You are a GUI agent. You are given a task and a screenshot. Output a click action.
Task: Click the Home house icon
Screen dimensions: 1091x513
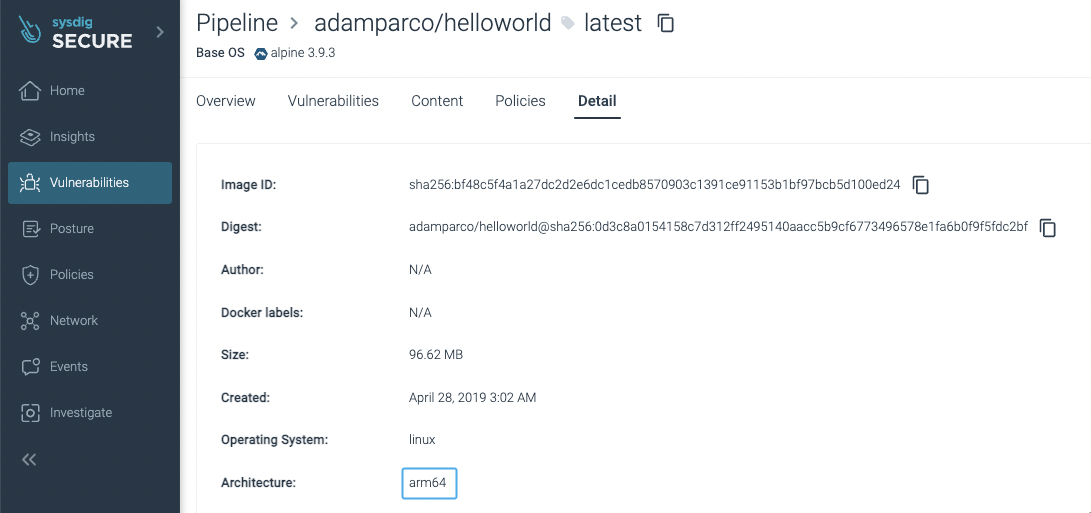(29, 90)
